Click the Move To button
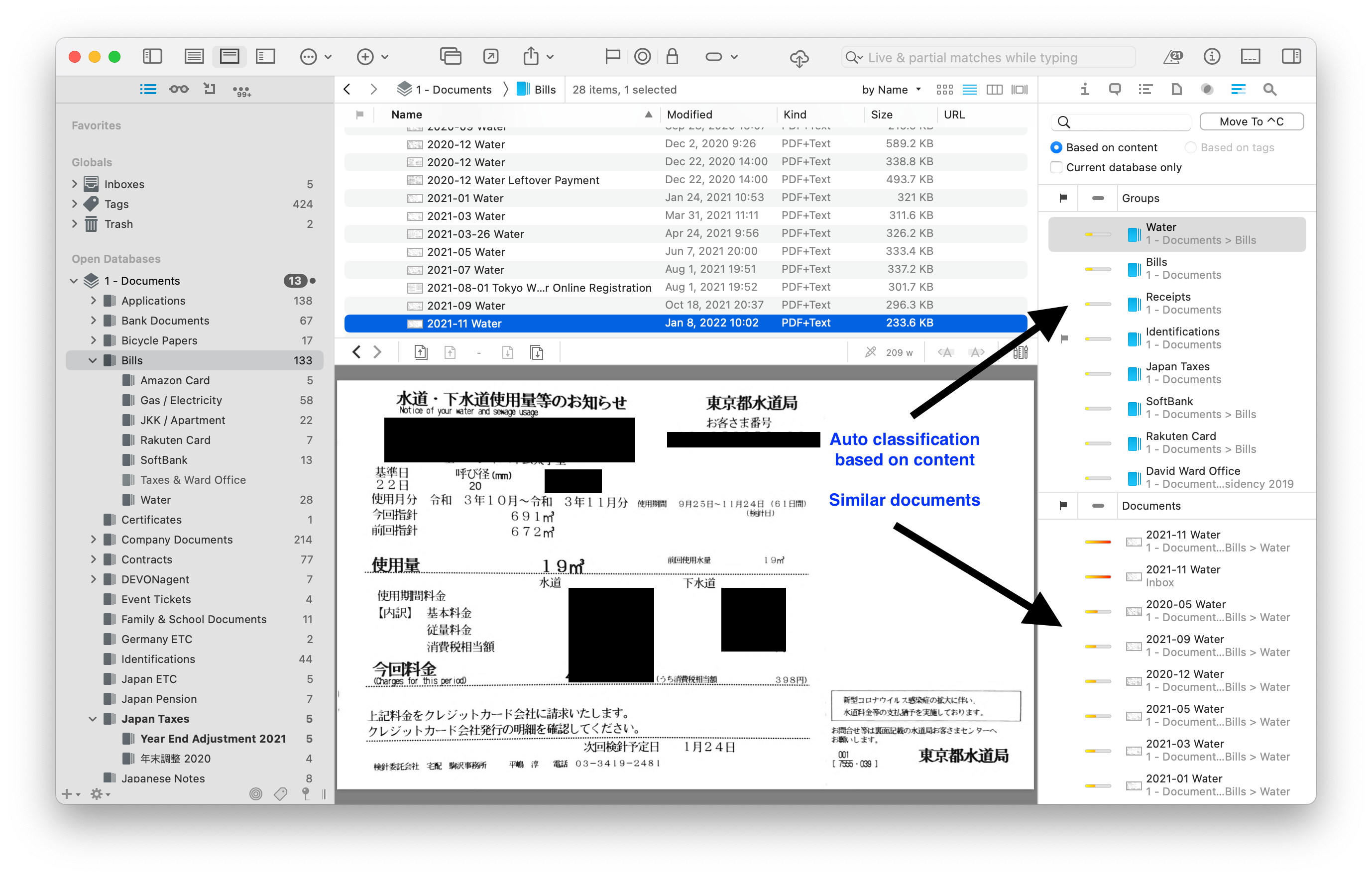This screenshot has height=878, width=1372. (1251, 121)
